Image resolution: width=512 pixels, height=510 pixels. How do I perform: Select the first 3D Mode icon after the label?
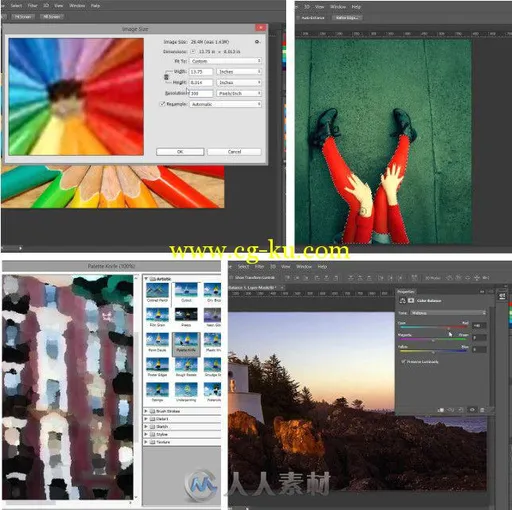(449, 277)
